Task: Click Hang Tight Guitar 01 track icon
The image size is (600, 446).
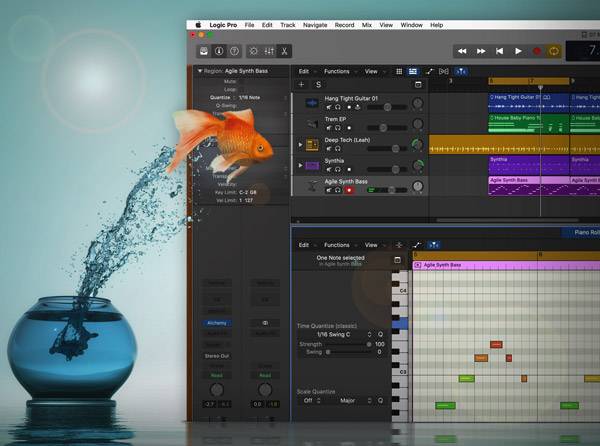Action: (x=312, y=103)
